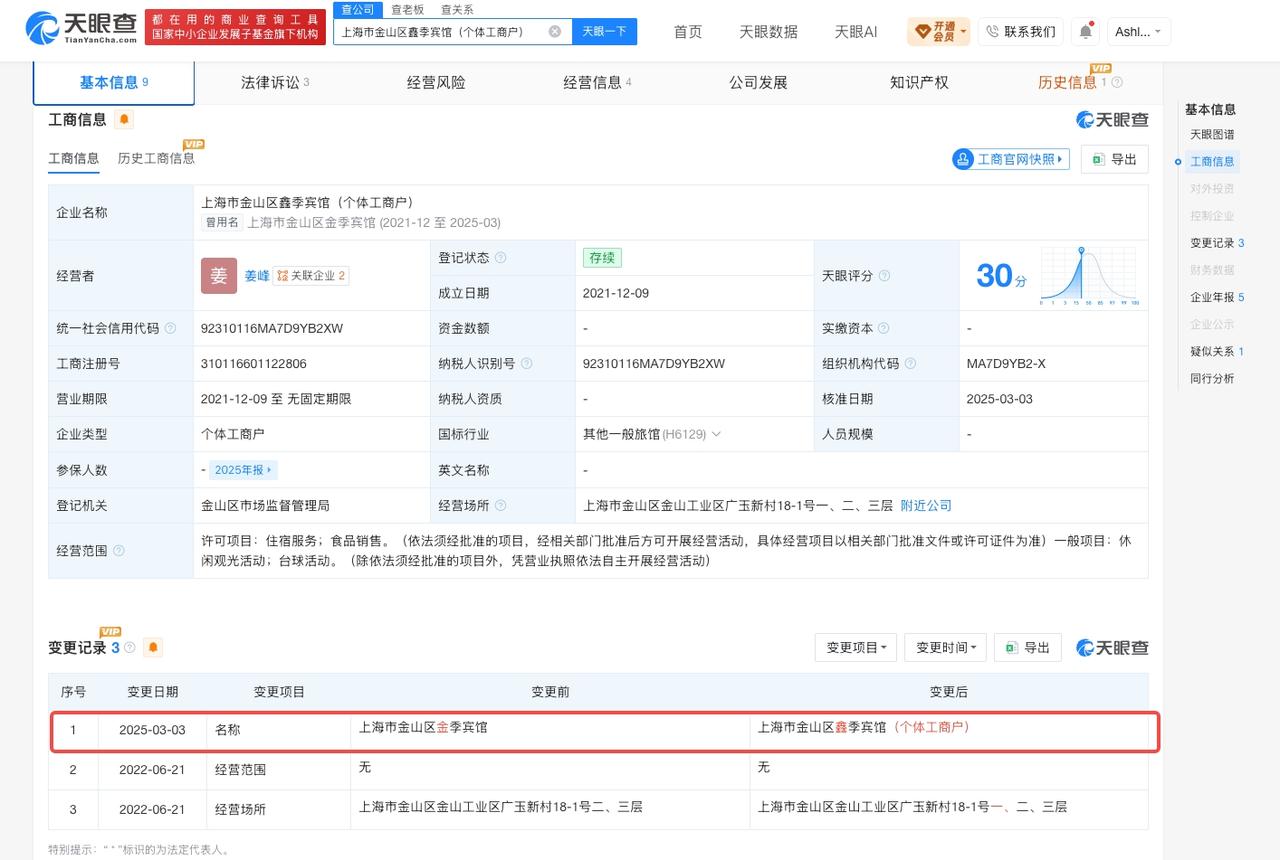Image resolution: width=1280 pixels, height=860 pixels.
Task: Click help icon beside 纳税人识别号
Action: (526, 363)
